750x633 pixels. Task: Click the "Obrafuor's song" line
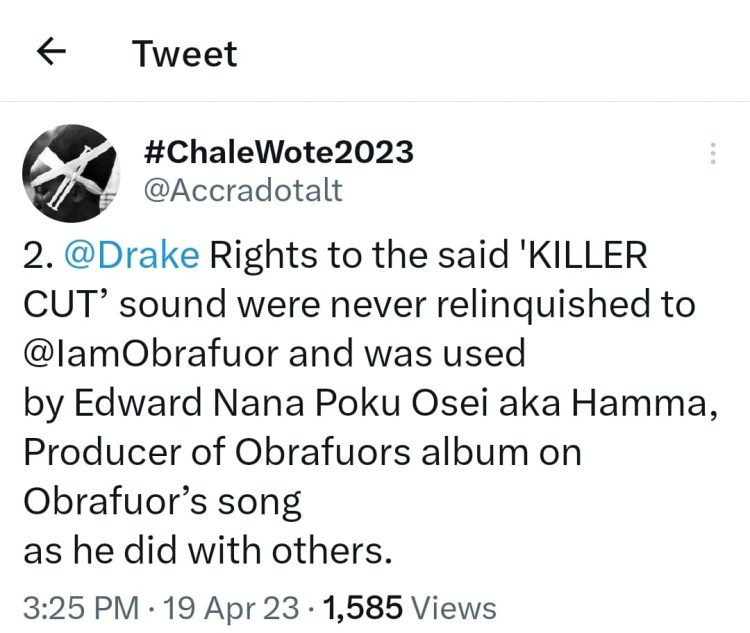[x=162, y=500]
